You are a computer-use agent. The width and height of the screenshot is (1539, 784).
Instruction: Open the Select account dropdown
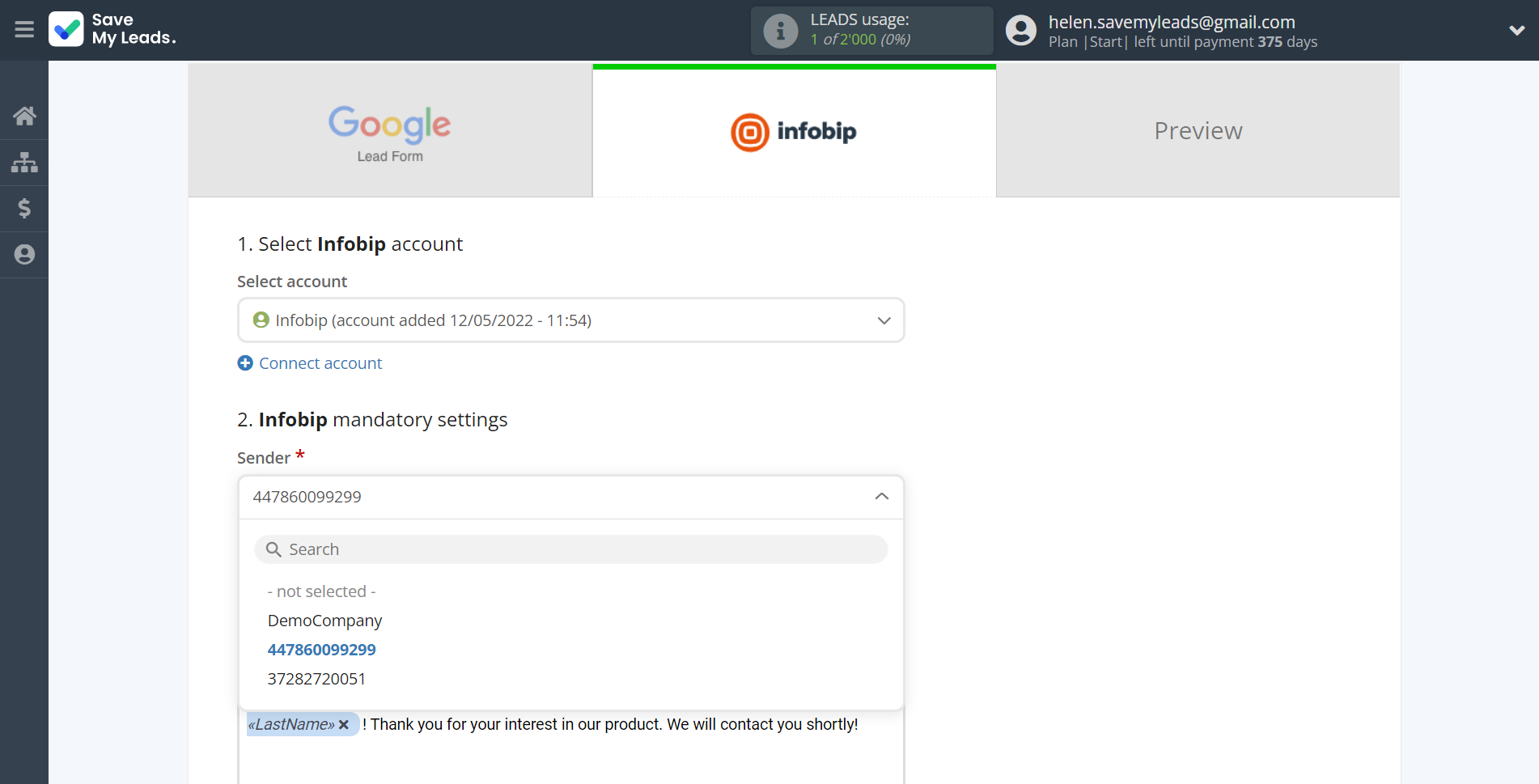point(570,320)
